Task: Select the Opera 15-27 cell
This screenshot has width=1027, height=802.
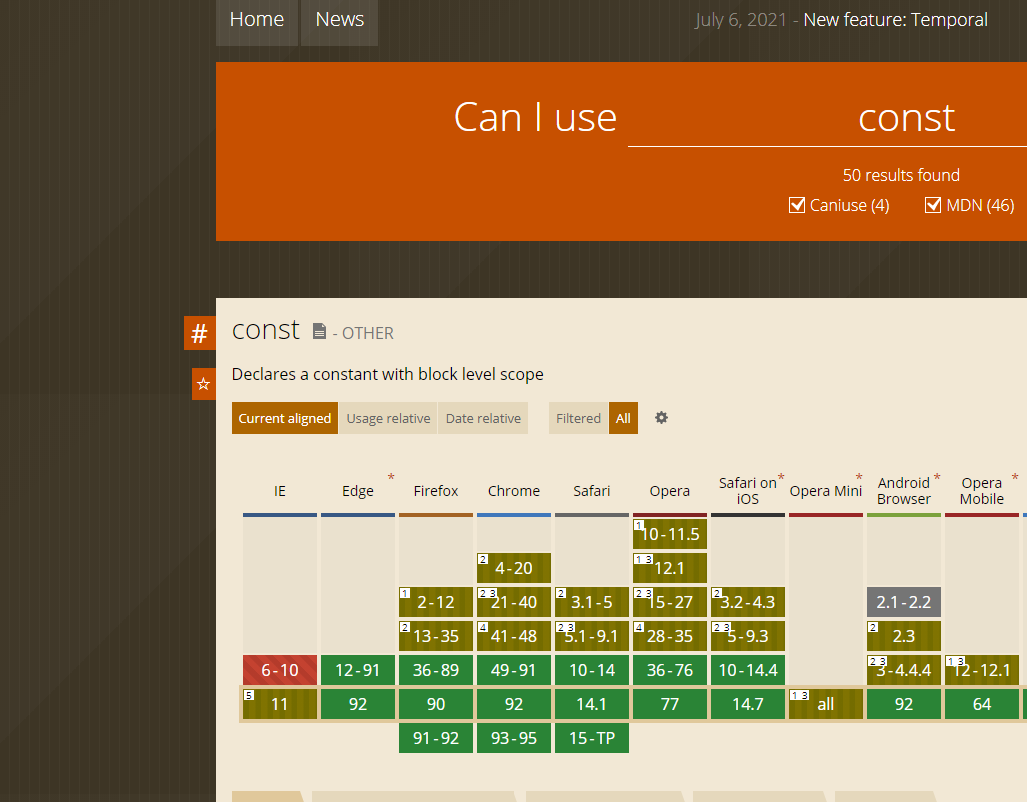Action: (x=669, y=602)
